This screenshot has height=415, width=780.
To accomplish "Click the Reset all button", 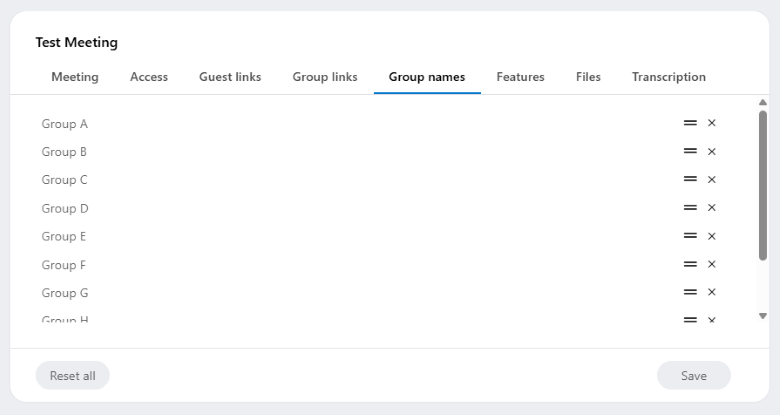I will tap(73, 376).
